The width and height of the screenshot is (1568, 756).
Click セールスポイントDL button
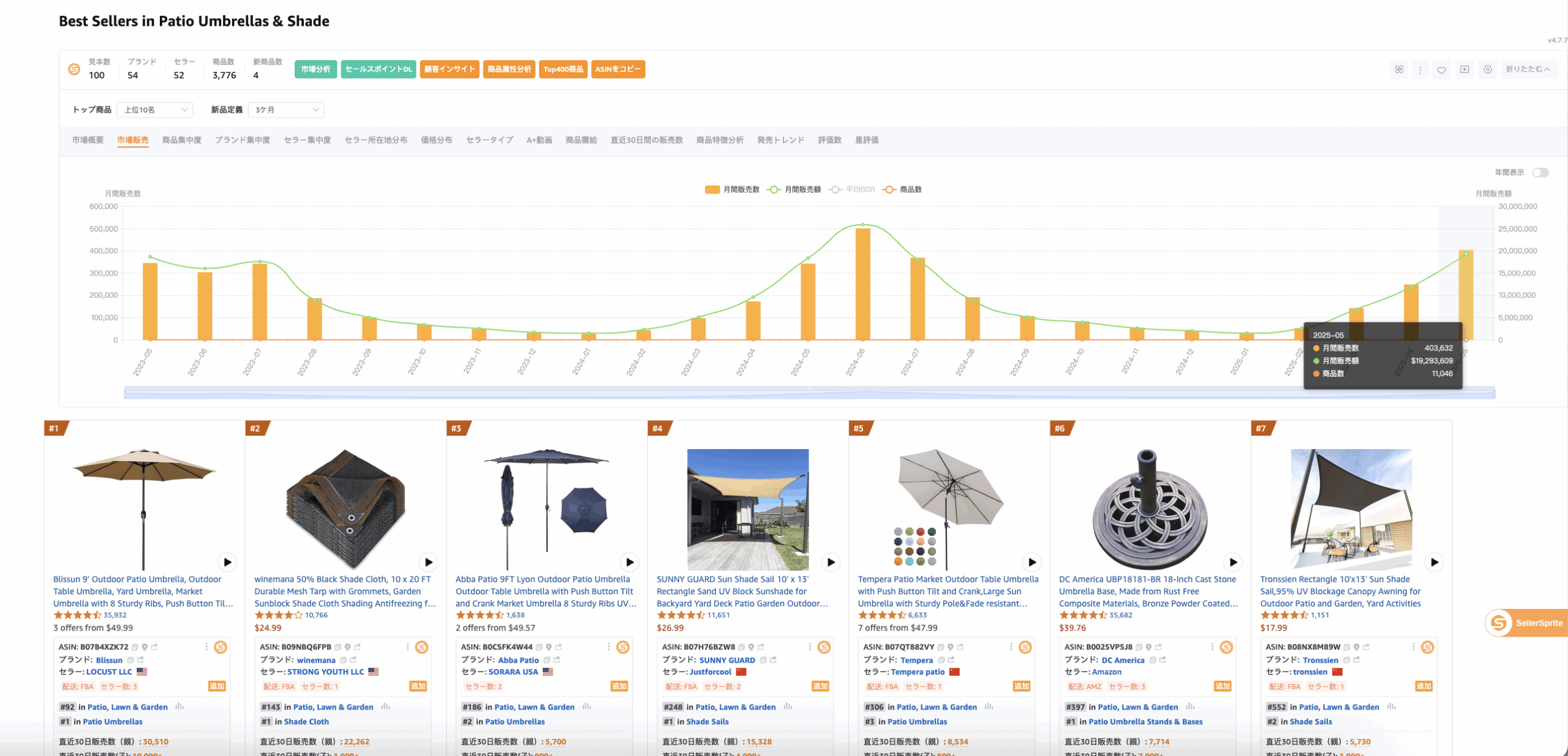click(x=379, y=69)
